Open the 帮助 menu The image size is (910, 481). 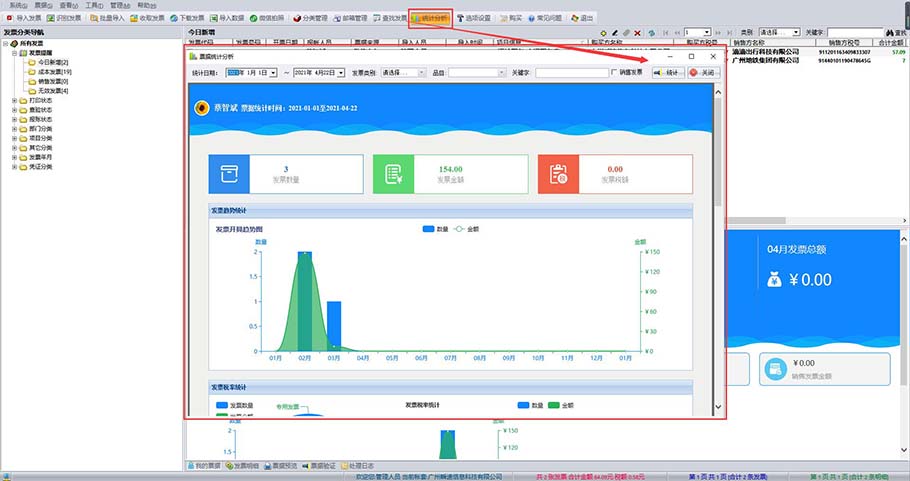(x=147, y=5)
